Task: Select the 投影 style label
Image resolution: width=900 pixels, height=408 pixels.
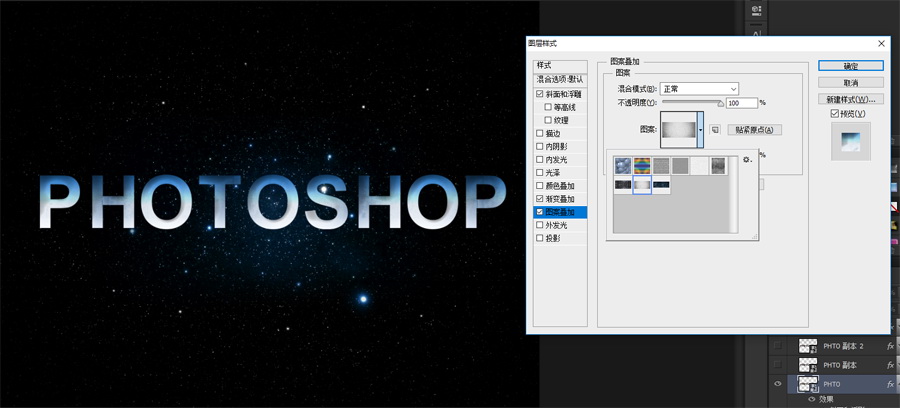Action: click(x=552, y=238)
